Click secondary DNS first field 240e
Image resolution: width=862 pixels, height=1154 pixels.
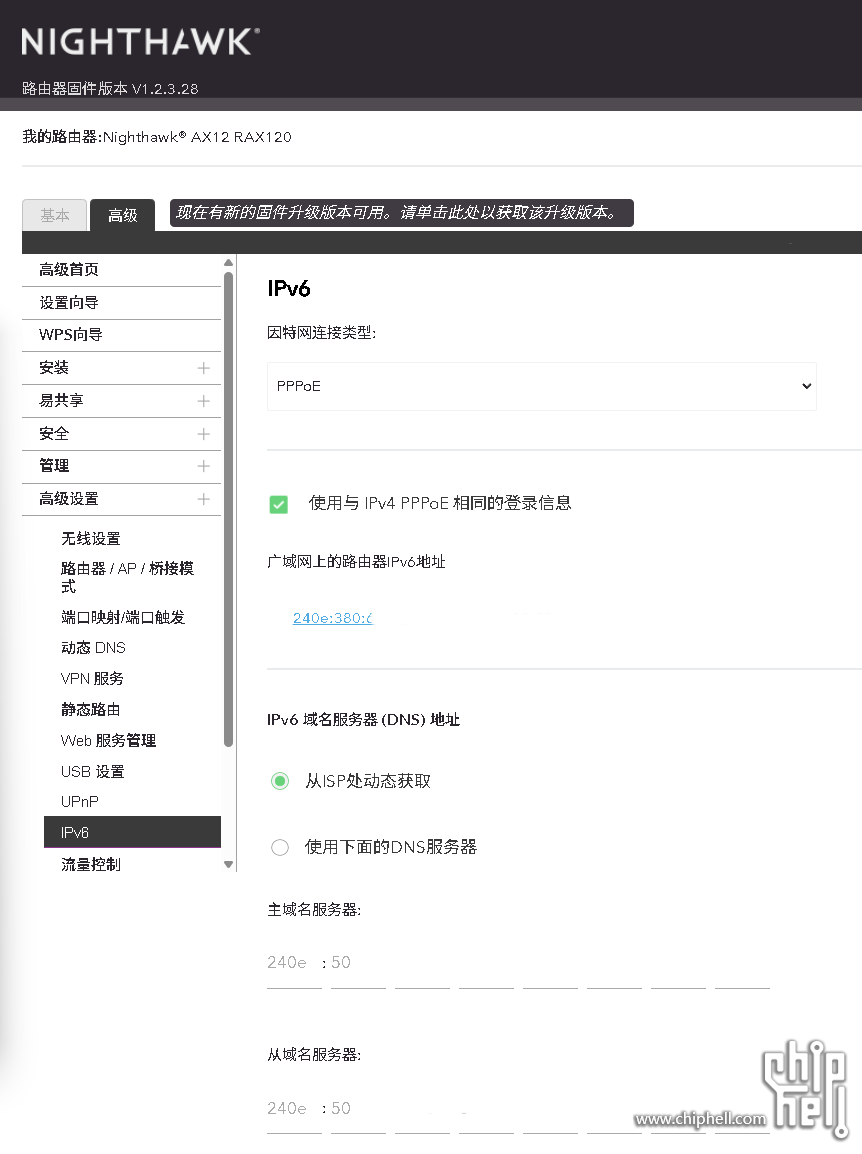tap(294, 1110)
